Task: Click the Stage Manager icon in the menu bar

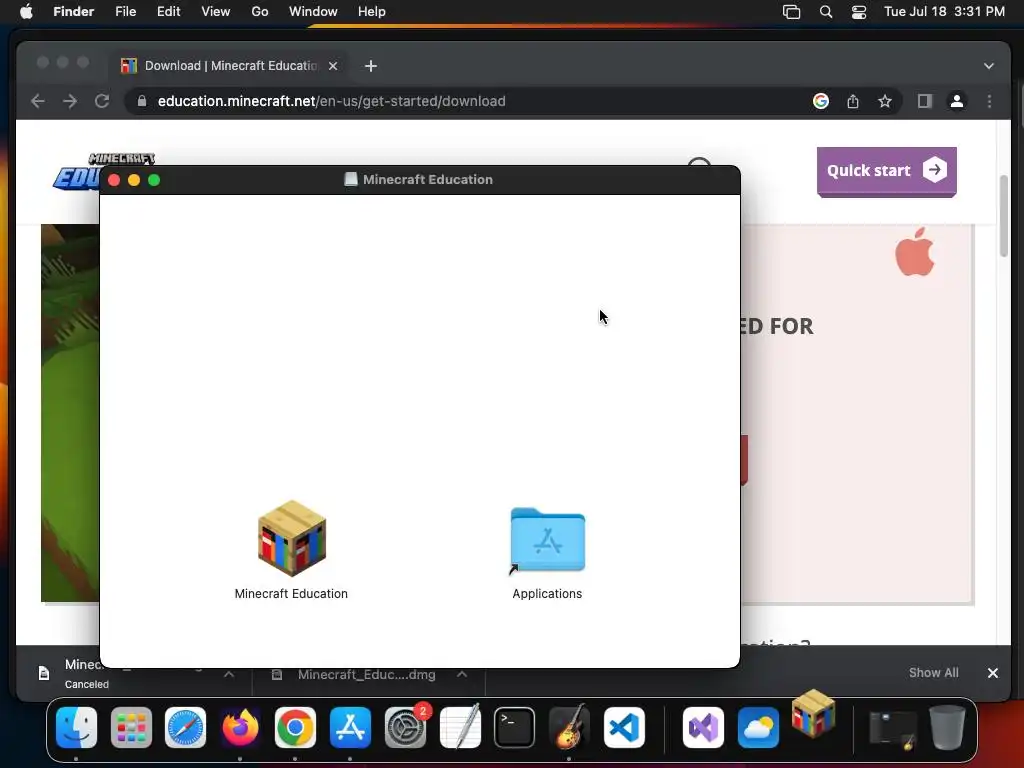Action: tap(792, 12)
